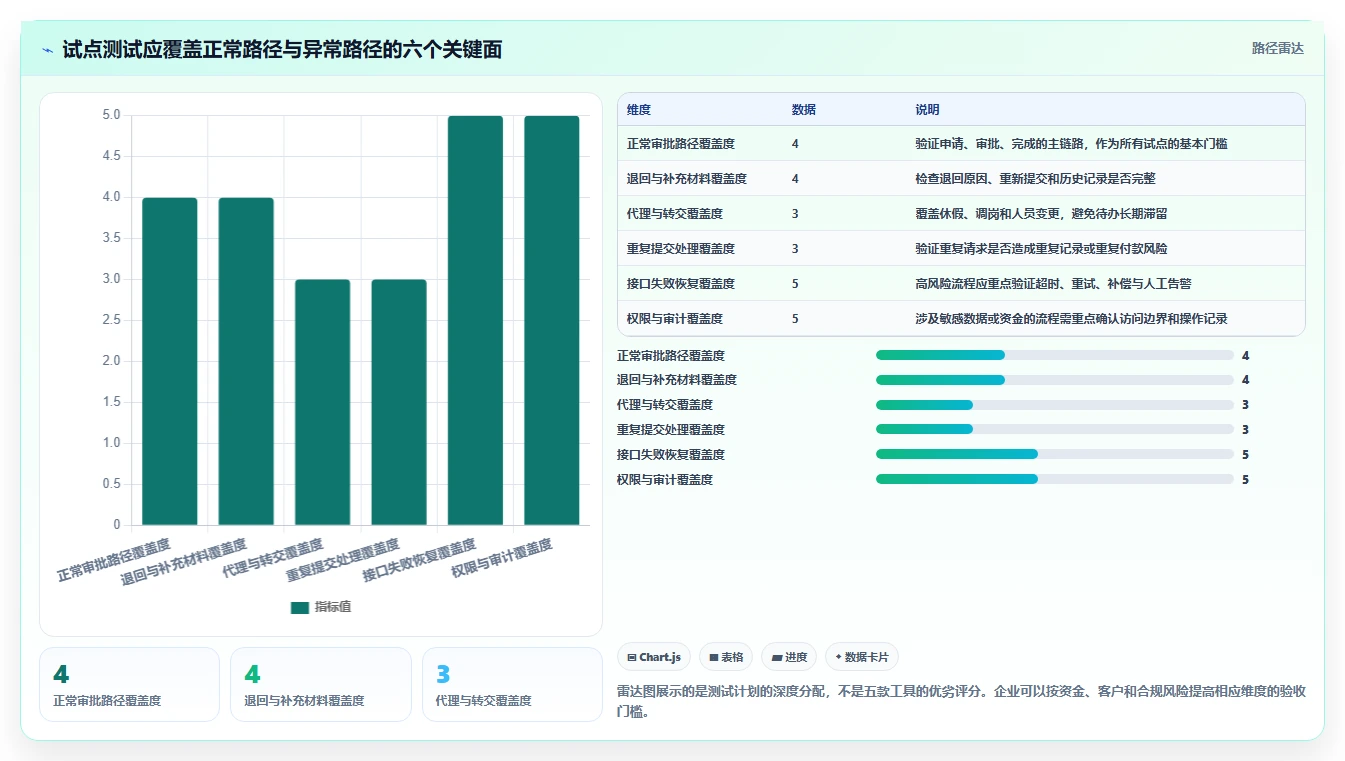Select table row 重复提交处理覆盖度
The height and width of the screenshot is (761, 1345).
click(x=961, y=248)
